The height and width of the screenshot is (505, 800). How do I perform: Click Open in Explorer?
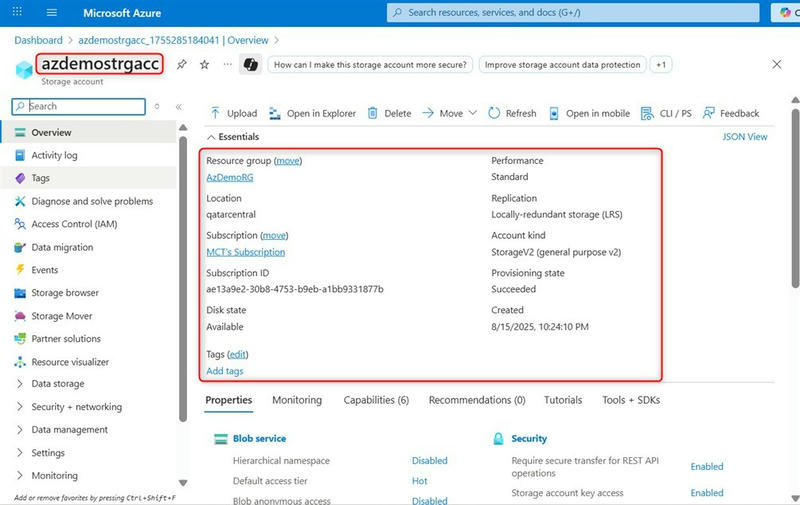(312, 113)
